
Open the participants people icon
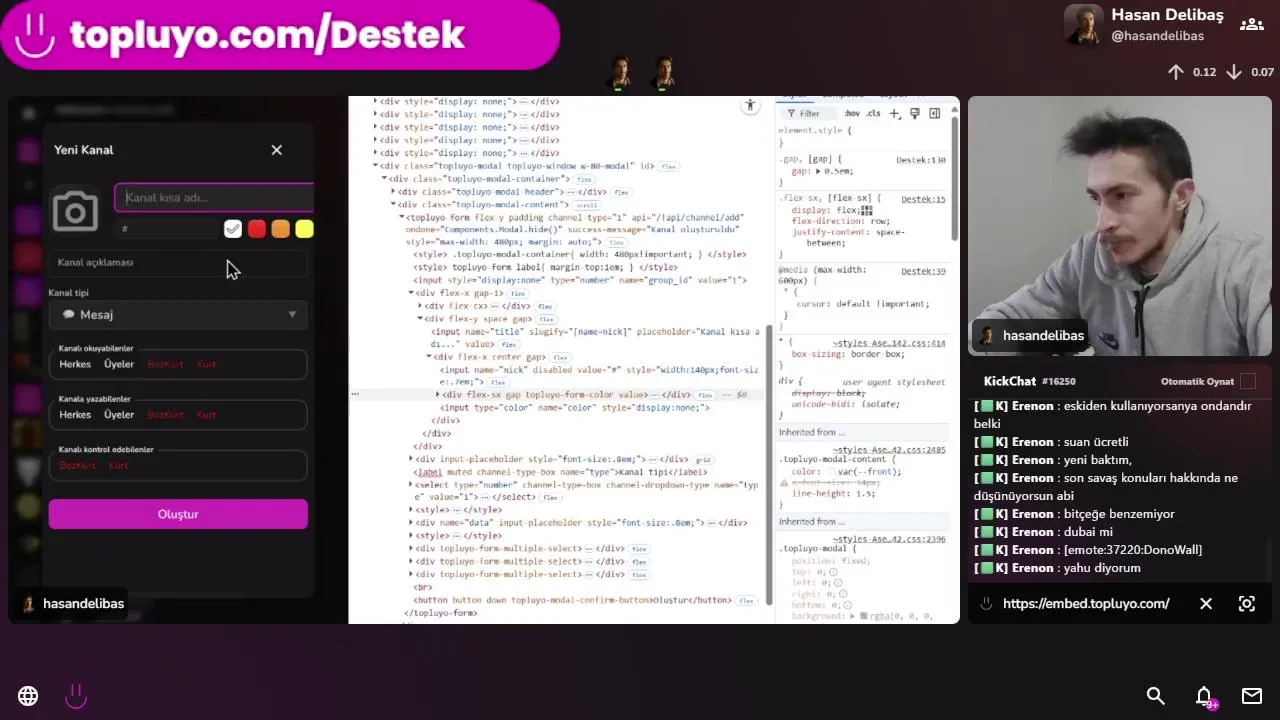coord(1251,24)
